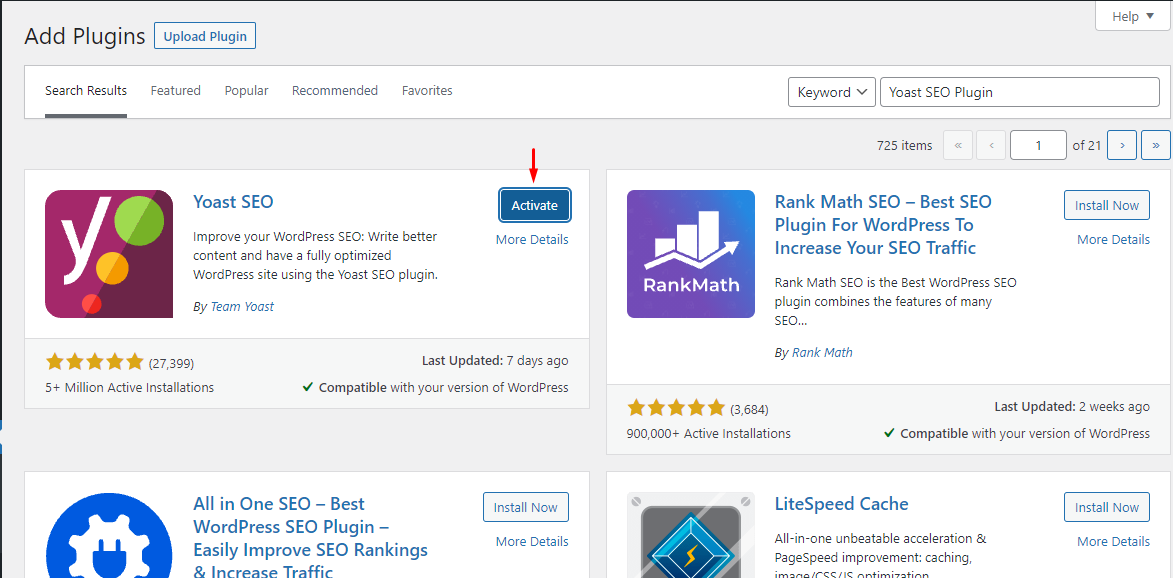Switch to the Popular tab
Image resolution: width=1173 pixels, height=578 pixels.
[246, 90]
